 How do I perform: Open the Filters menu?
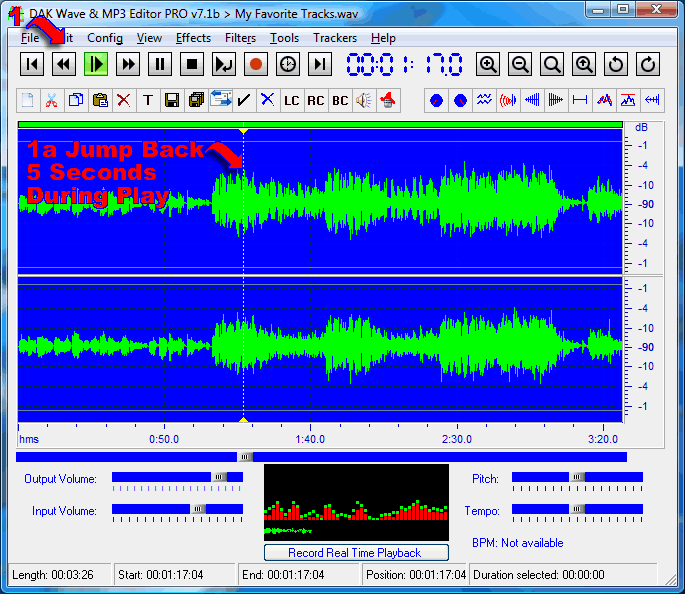(240, 38)
